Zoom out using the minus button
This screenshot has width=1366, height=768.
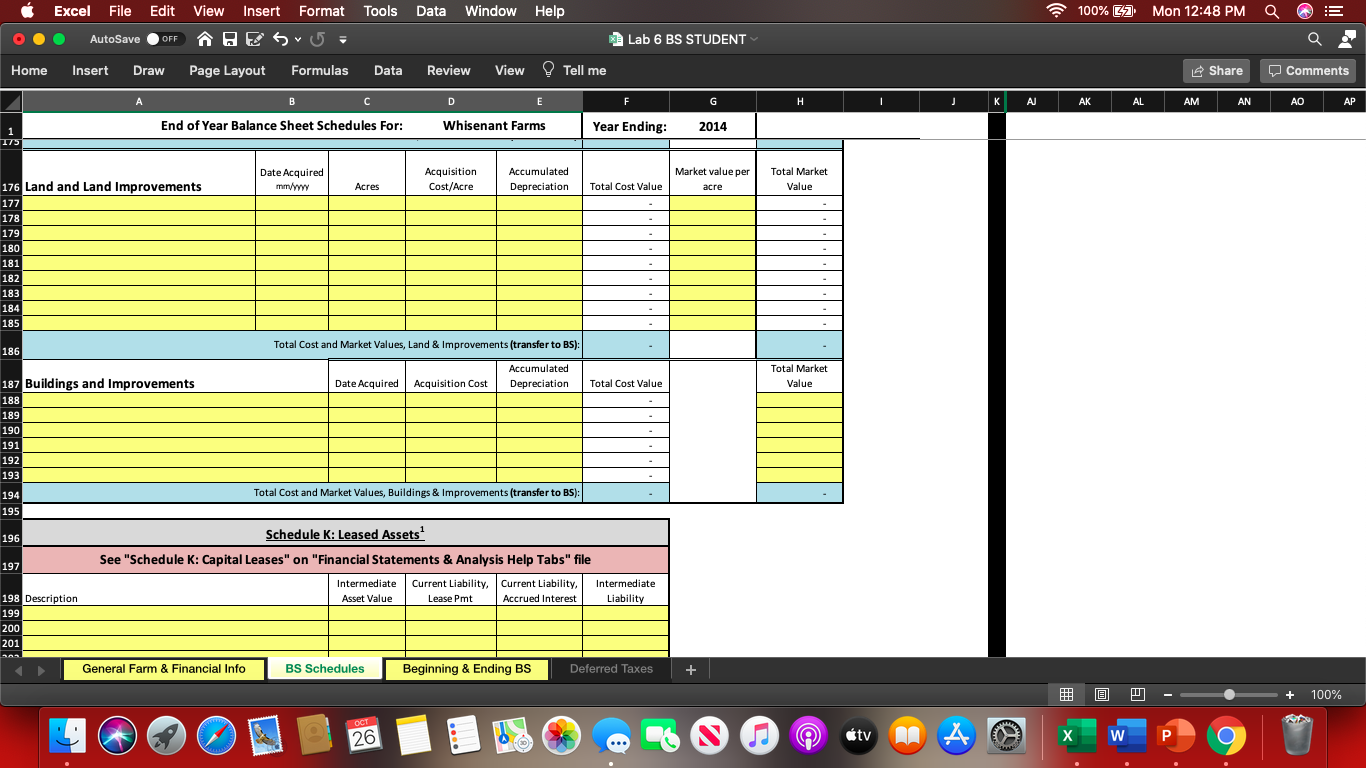tap(1168, 694)
